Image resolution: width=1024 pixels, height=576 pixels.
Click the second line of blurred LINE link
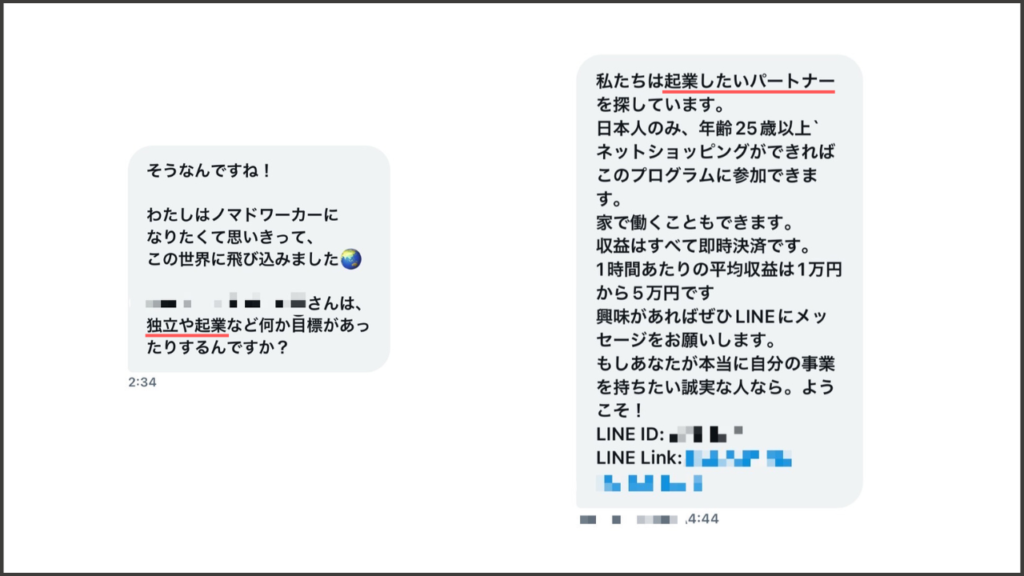650,483
